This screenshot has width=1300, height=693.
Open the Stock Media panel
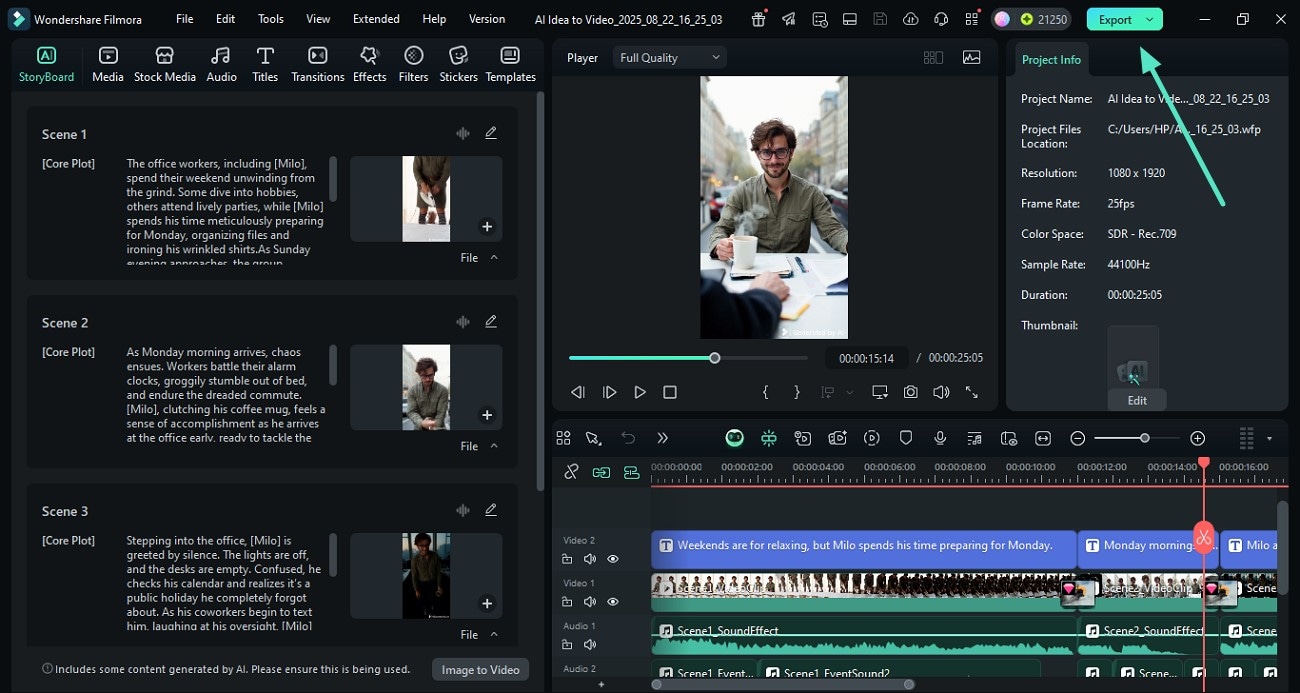click(165, 64)
